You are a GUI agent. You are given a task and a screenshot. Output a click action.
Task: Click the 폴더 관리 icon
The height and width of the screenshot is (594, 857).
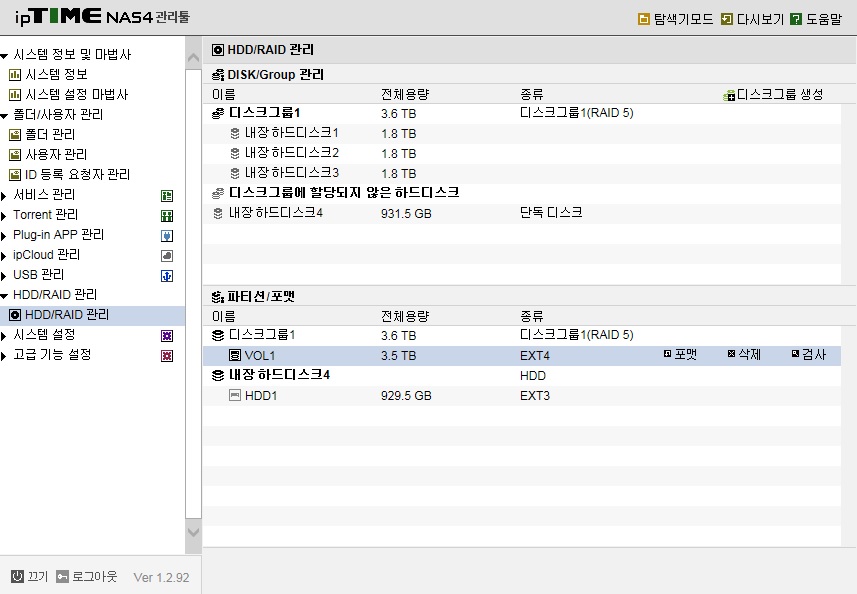tap(15, 134)
